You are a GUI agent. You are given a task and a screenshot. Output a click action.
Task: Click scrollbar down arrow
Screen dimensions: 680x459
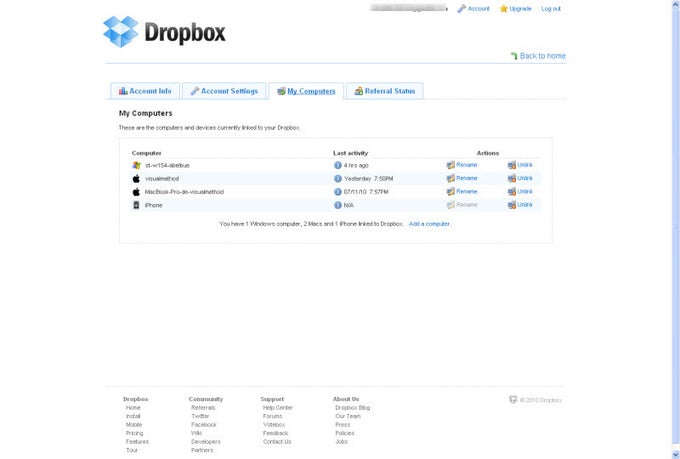tap(676, 454)
